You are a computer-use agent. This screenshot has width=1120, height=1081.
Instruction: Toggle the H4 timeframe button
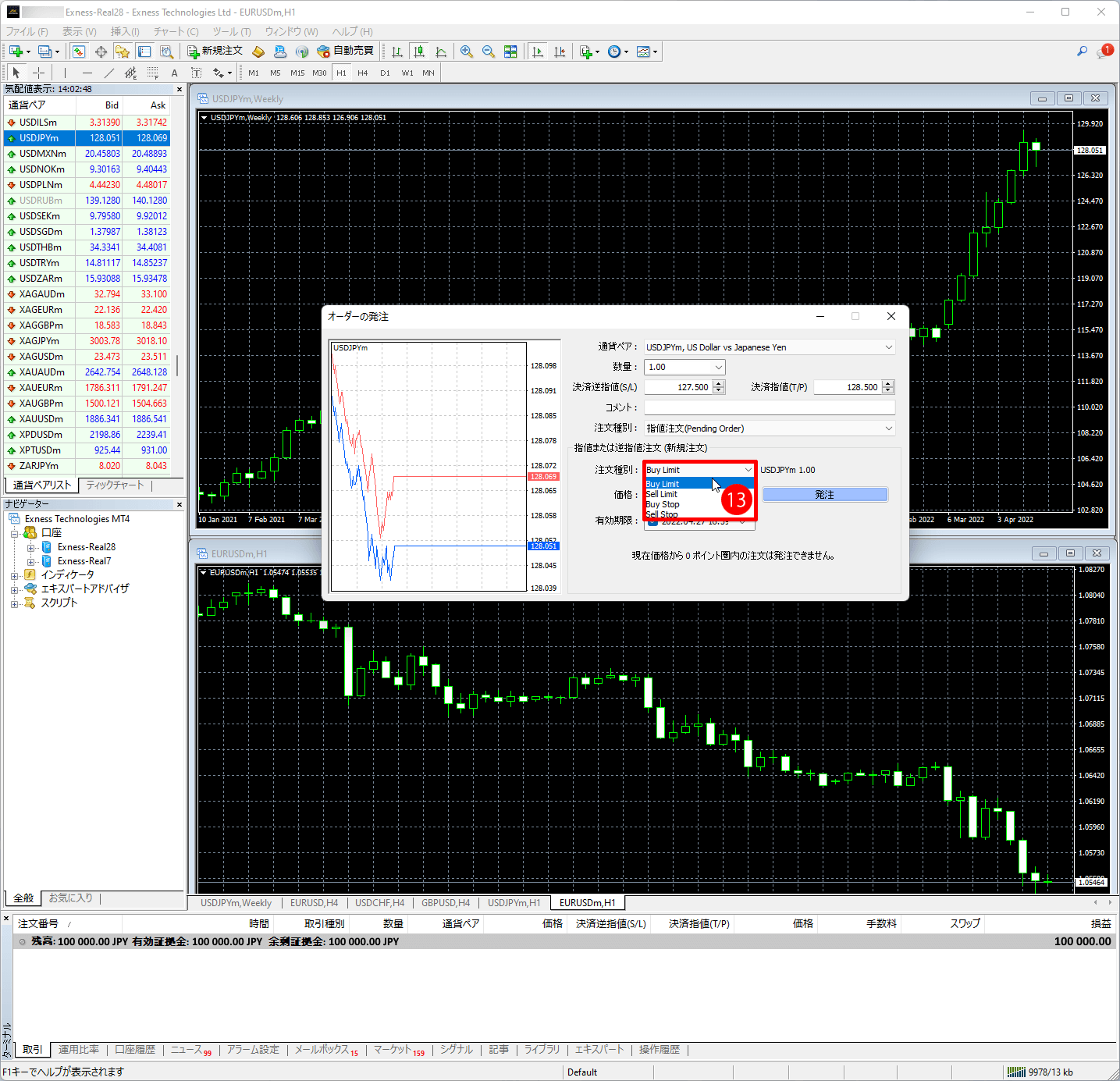[x=362, y=73]
